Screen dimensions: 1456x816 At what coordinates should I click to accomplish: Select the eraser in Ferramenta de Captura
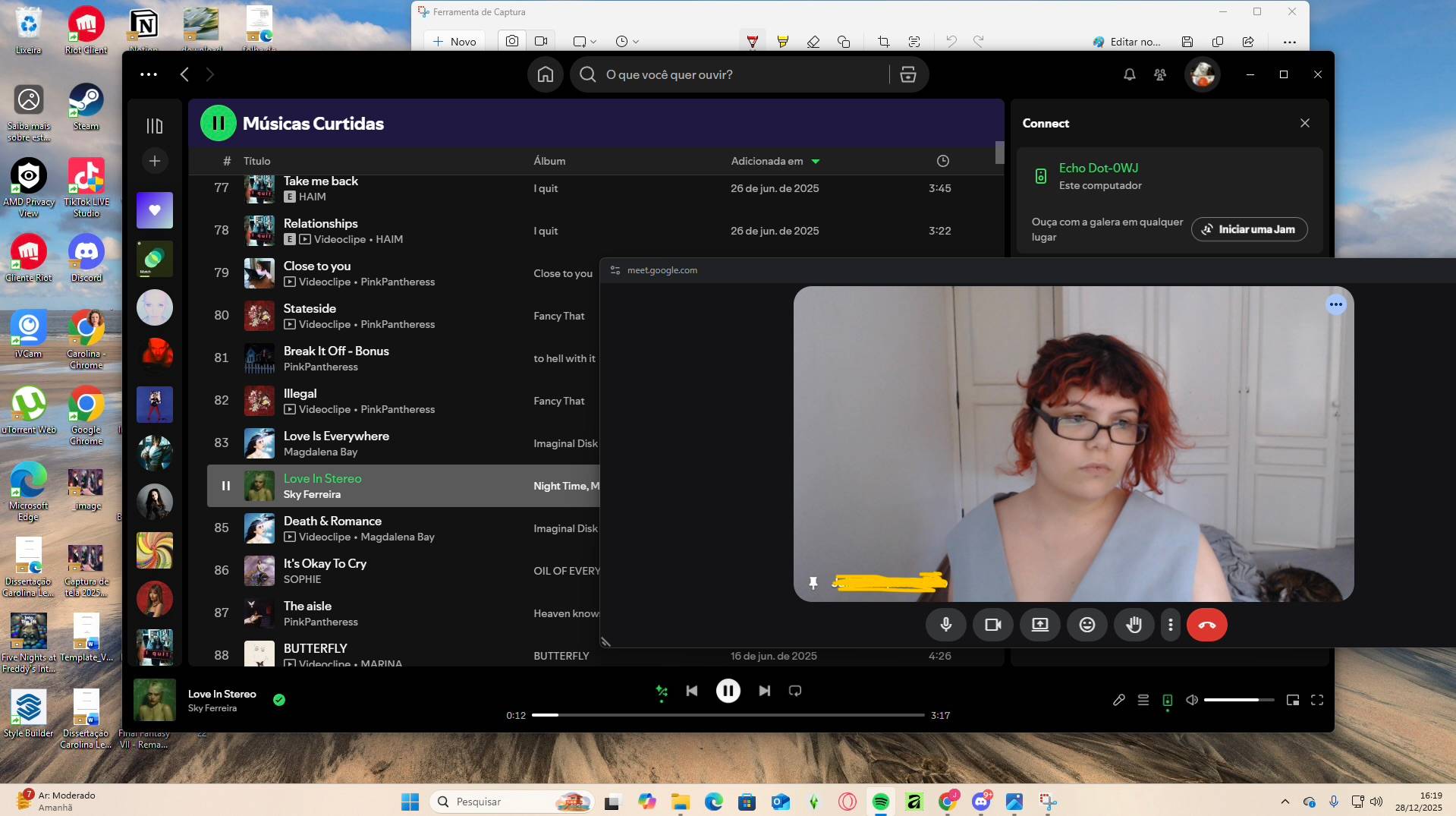[813, 42]
